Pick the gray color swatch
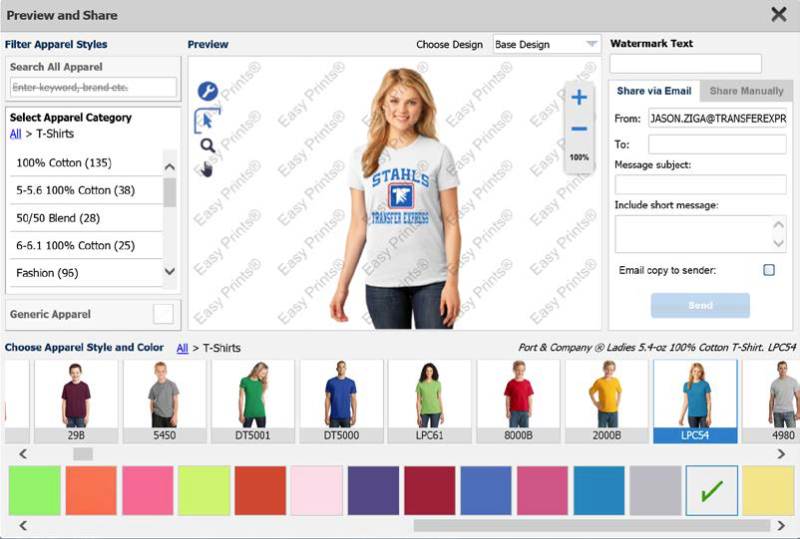 656,491
